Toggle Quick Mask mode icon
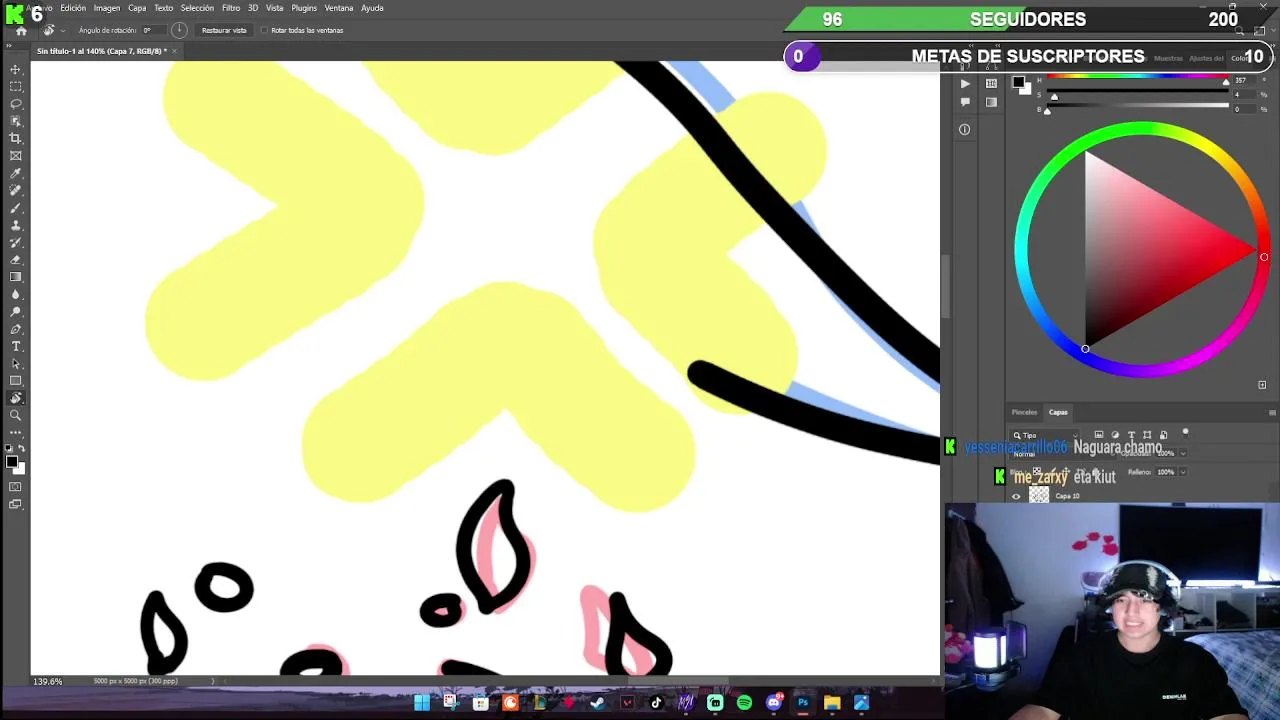Viewport: 1280px width, 720px height. click(16, 487)
